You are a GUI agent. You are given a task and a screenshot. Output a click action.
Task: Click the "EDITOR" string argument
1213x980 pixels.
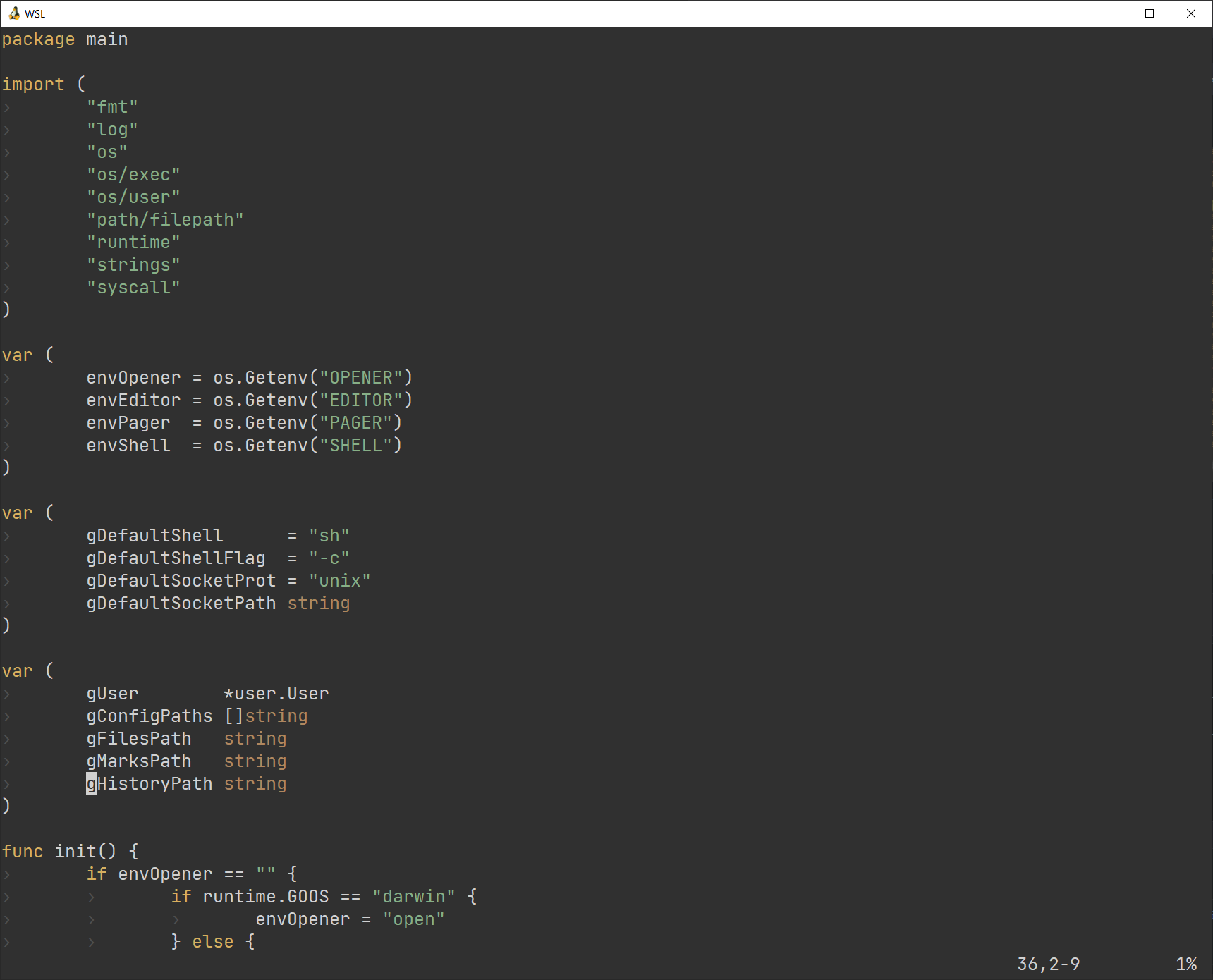pos(361,400)
